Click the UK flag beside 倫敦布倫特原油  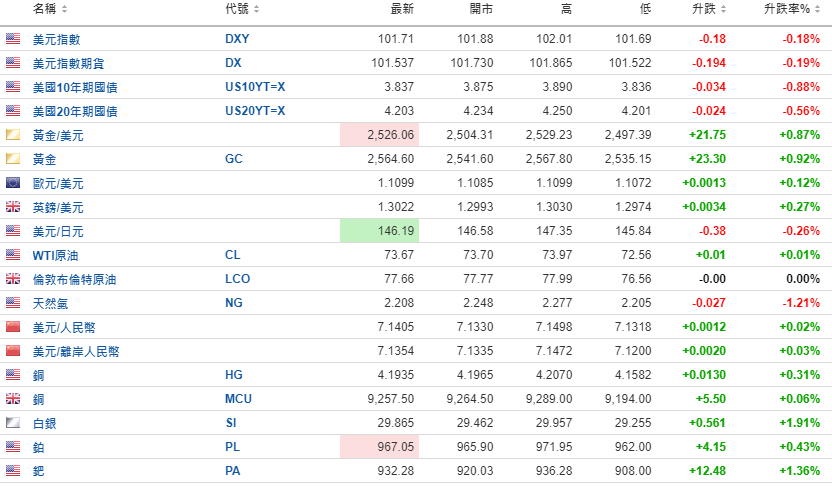[x=13, y=279]
